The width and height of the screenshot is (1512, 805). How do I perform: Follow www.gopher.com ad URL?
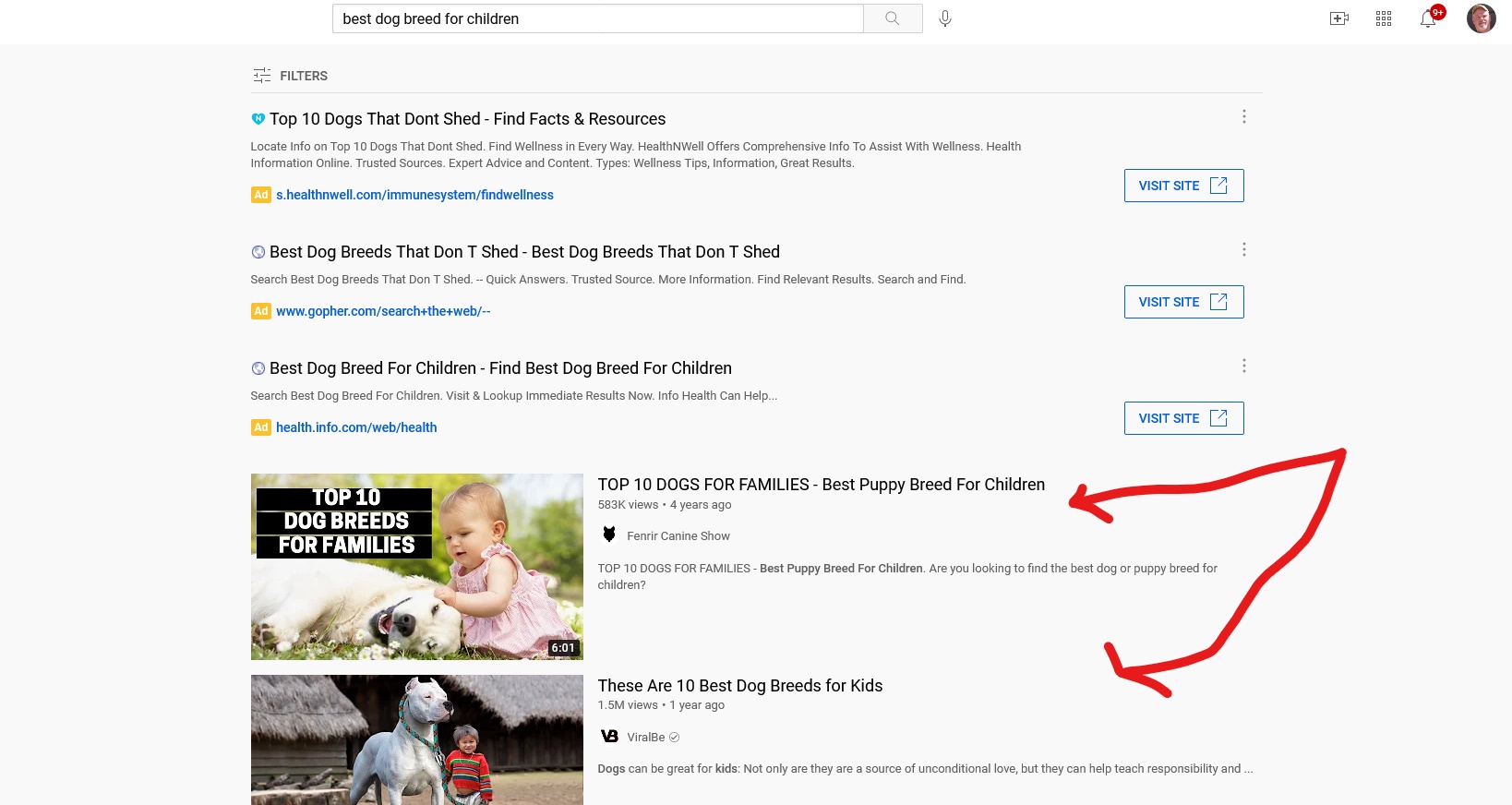(x=383, y=311)
